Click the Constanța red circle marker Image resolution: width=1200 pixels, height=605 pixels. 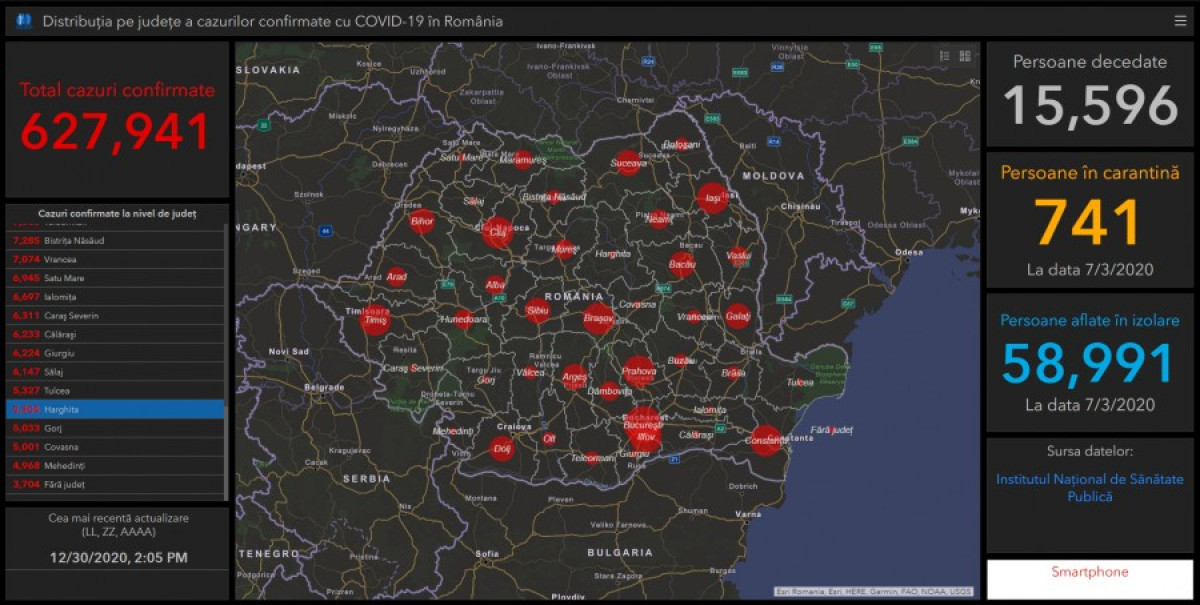click(x=766, y=440)
